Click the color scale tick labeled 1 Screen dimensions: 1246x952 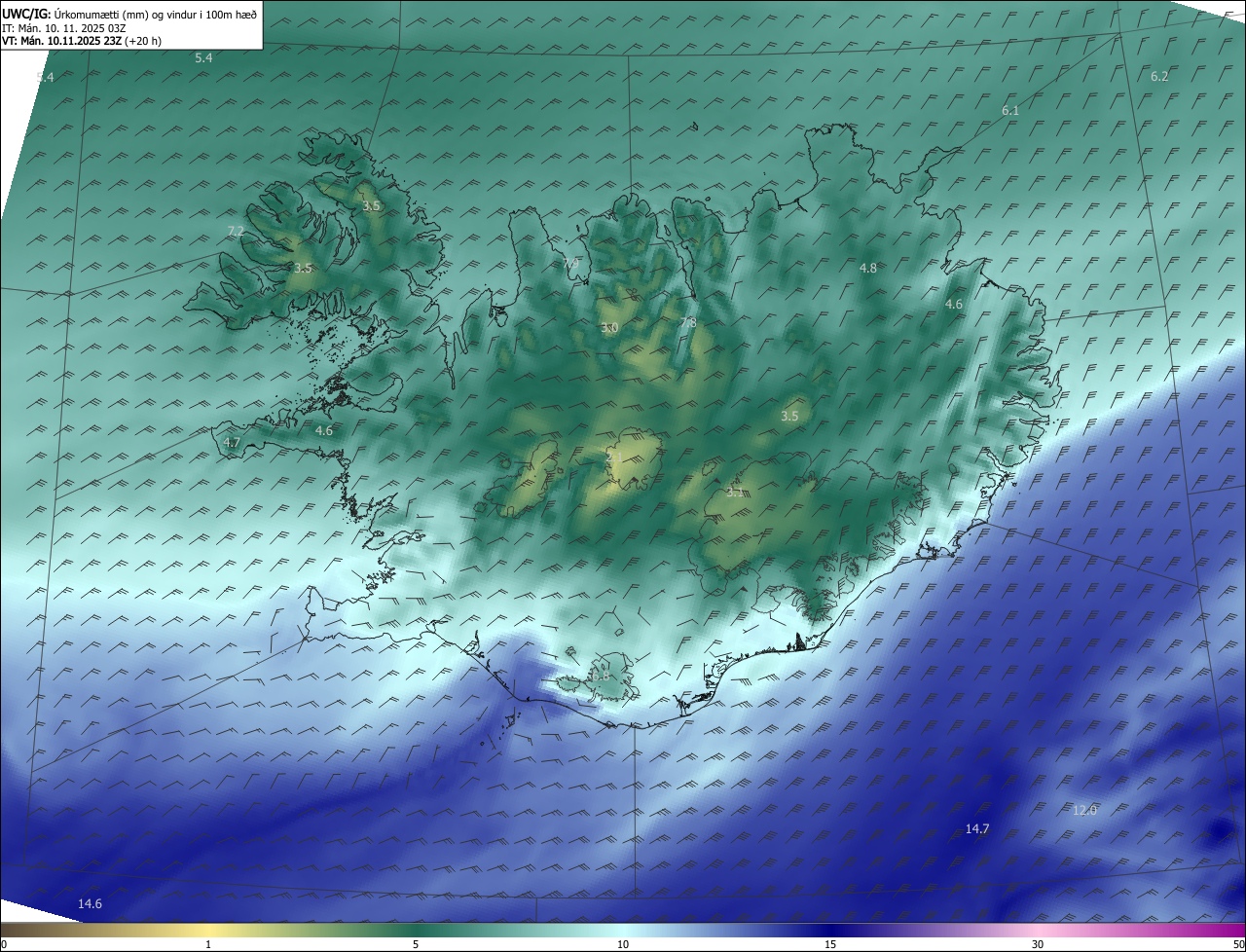[x=208, y=944]
